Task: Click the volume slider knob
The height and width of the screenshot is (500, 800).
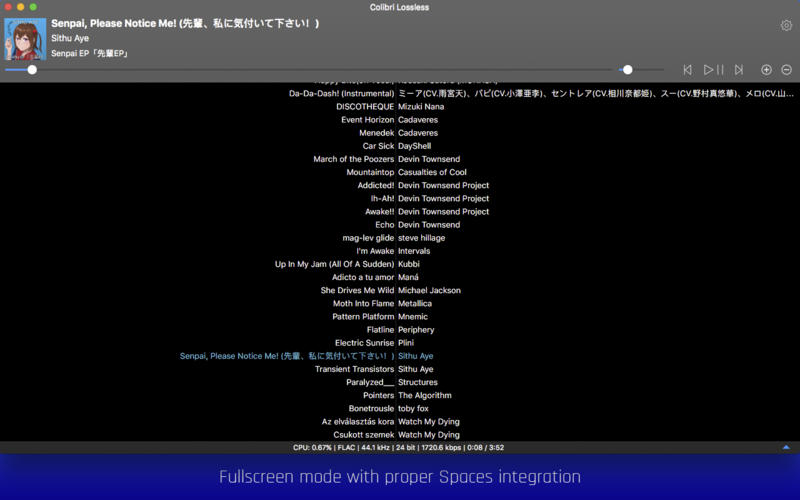Action: 628,69
